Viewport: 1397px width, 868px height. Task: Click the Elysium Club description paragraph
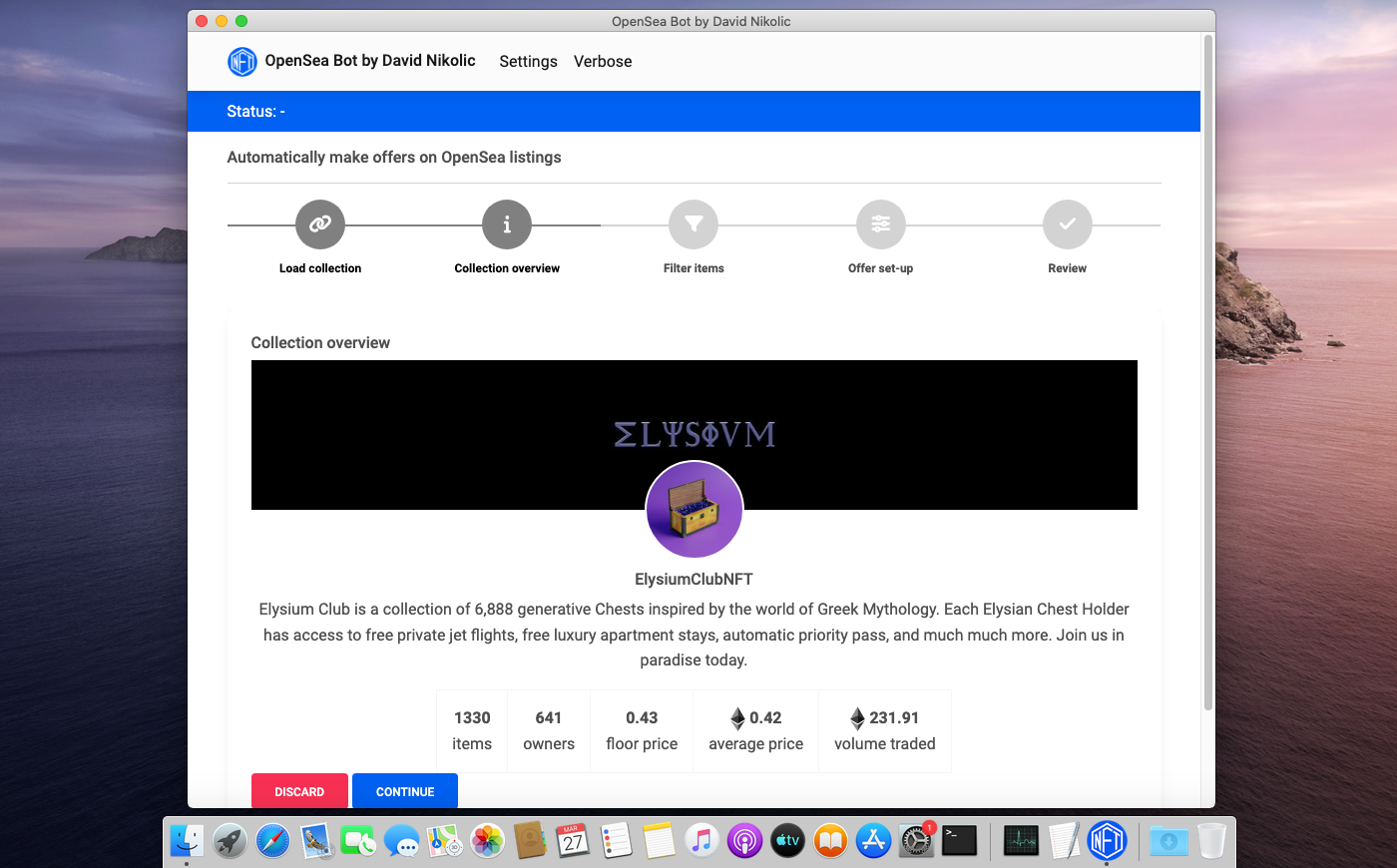point(695,635)
